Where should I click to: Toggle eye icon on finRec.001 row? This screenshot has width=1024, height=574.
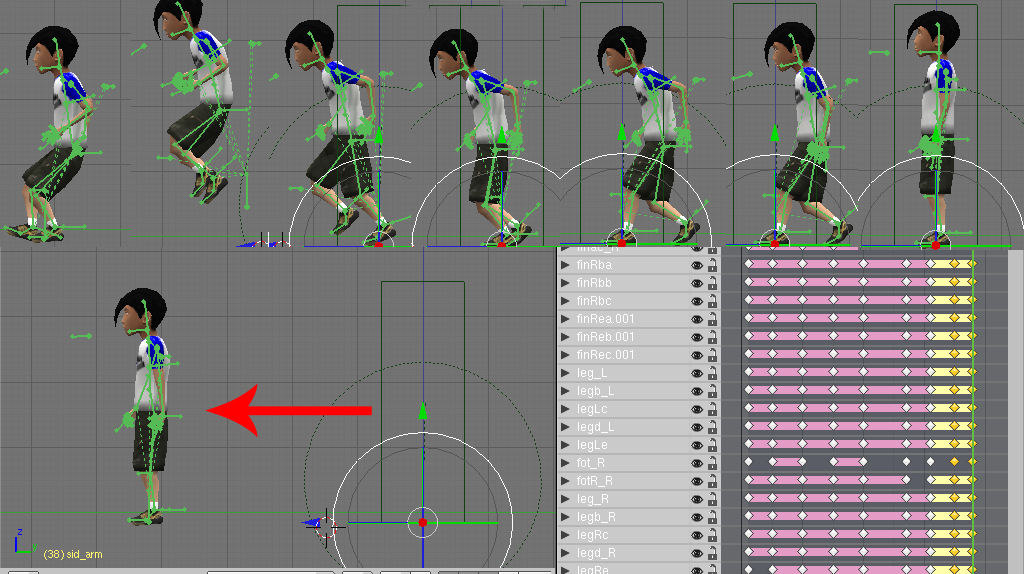(x=697, y=355)
